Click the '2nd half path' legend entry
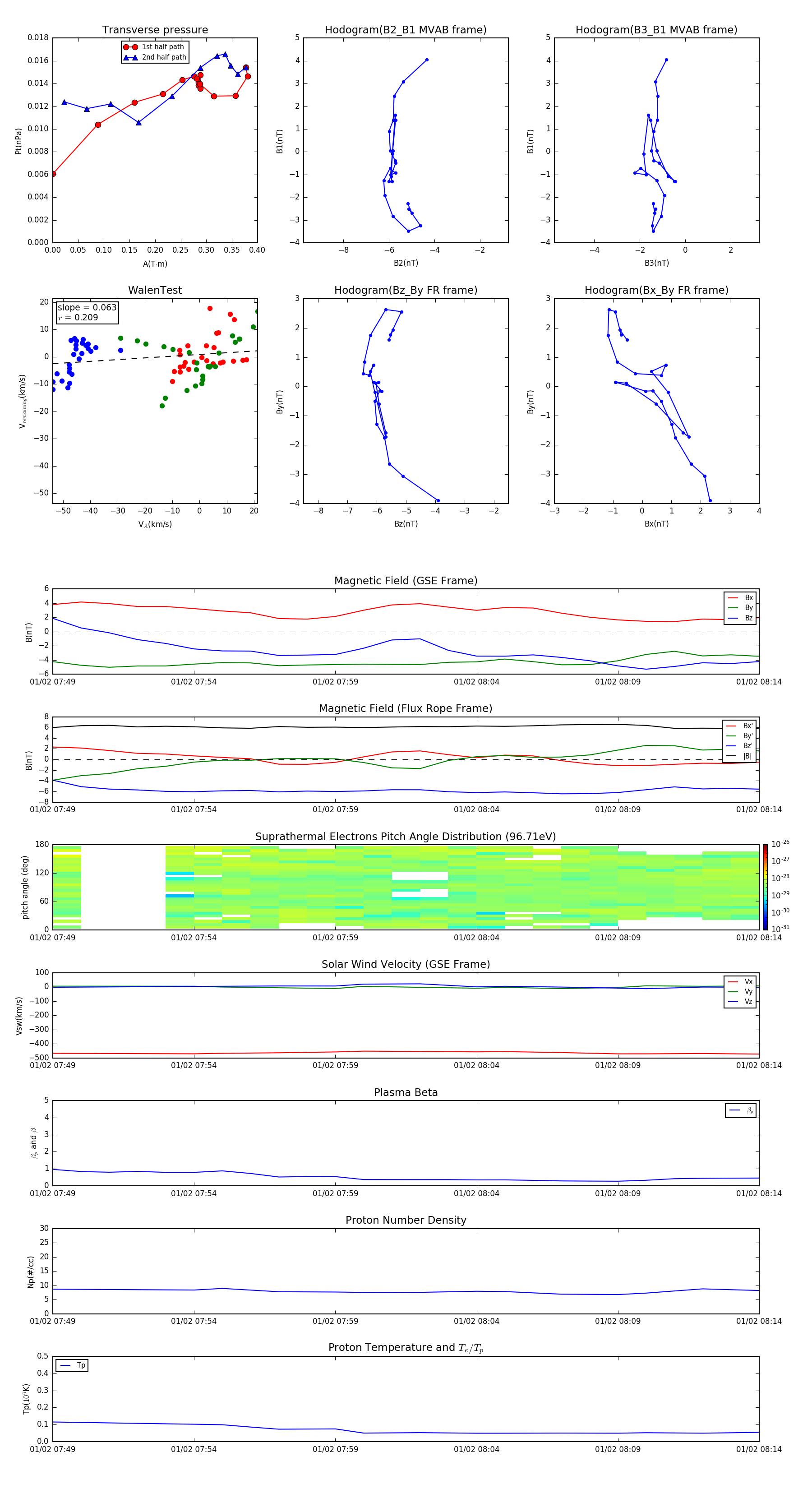 point(154,57)
